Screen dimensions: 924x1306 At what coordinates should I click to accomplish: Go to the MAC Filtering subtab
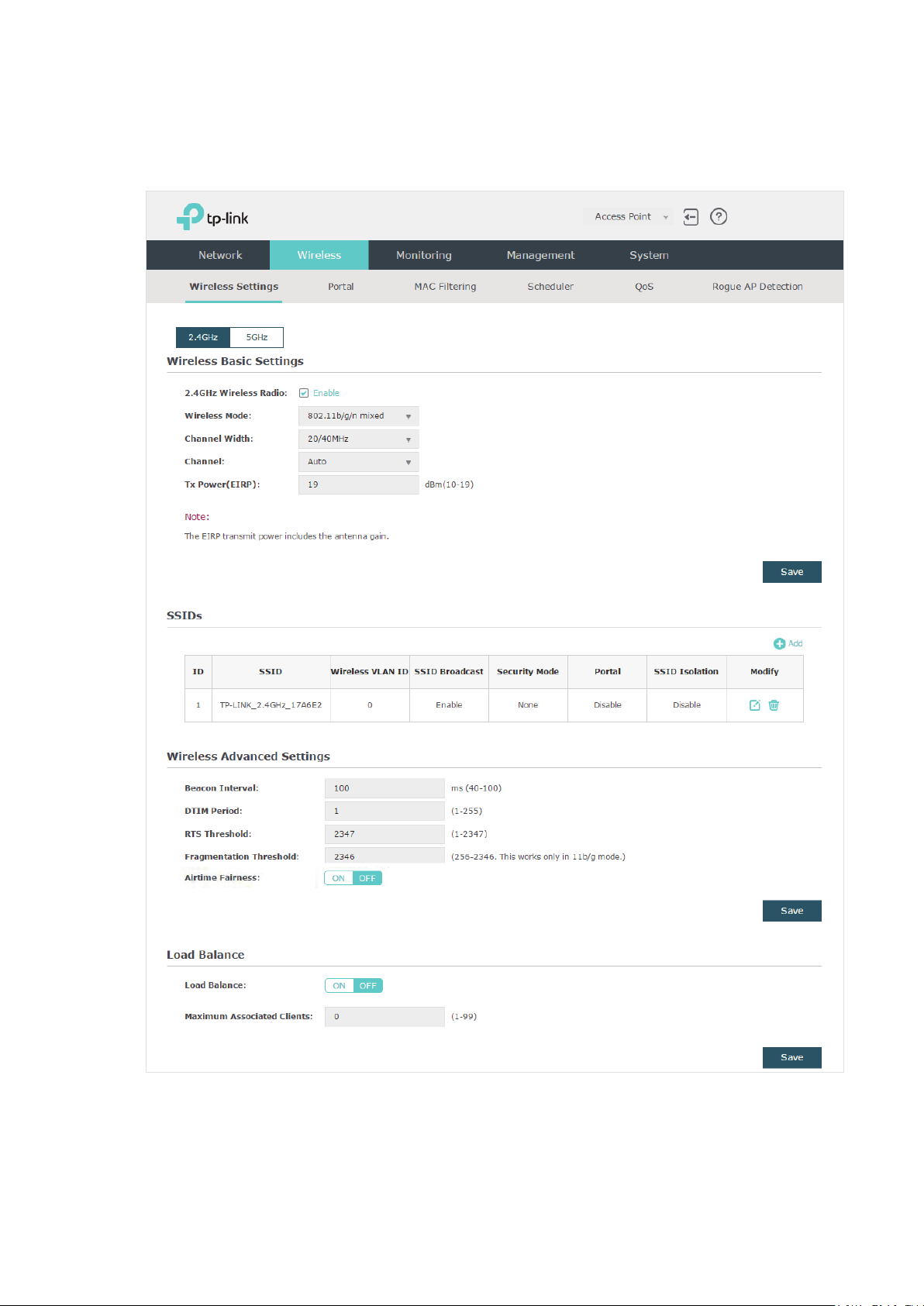pos(445,287)
